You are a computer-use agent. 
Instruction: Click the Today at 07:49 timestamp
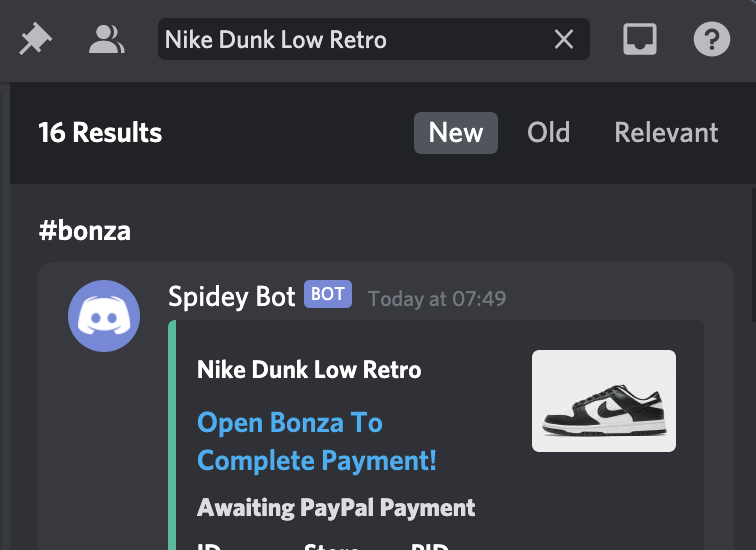[x=437, y=299]
